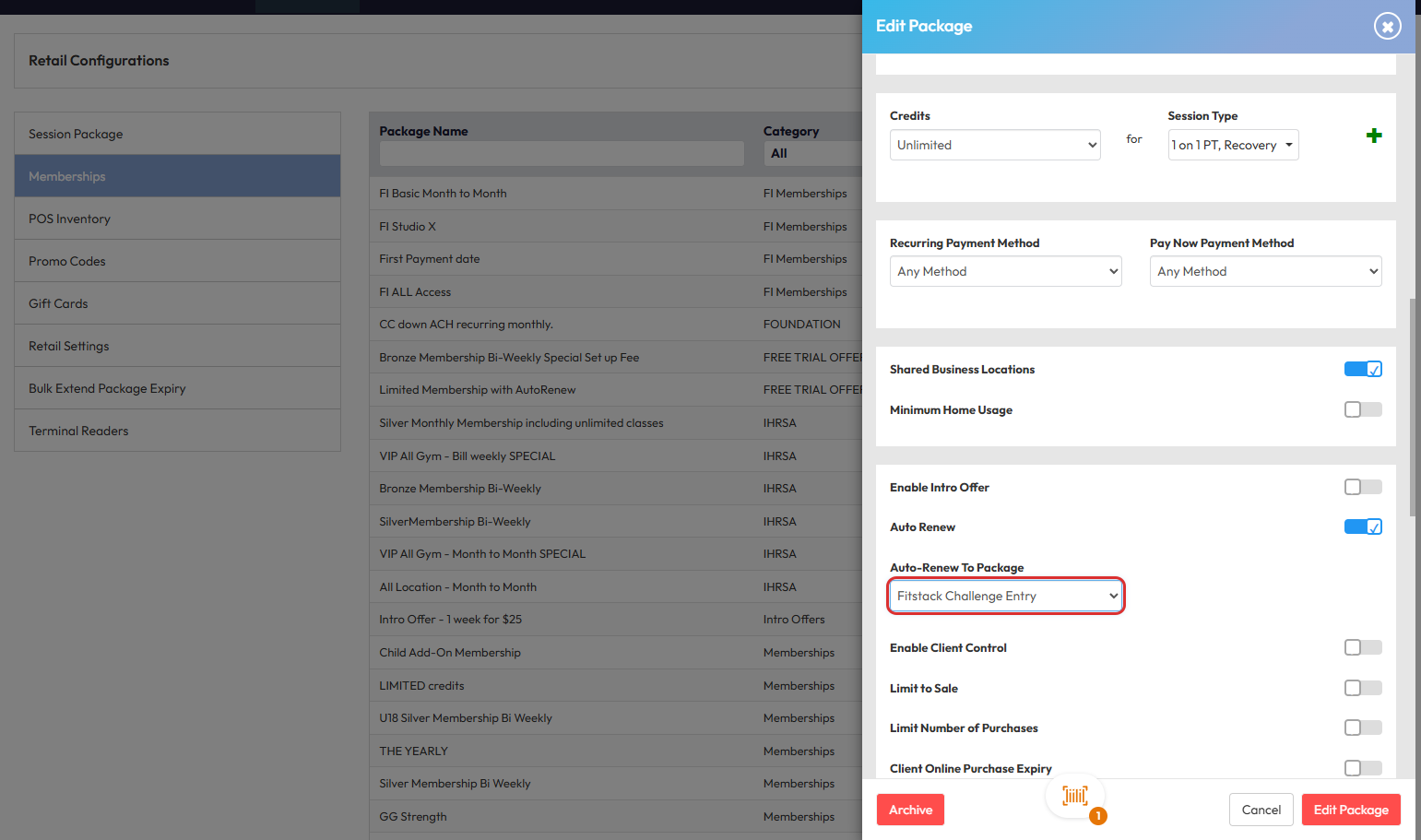Expand the Session Type dropdown

click(1232, 145)
